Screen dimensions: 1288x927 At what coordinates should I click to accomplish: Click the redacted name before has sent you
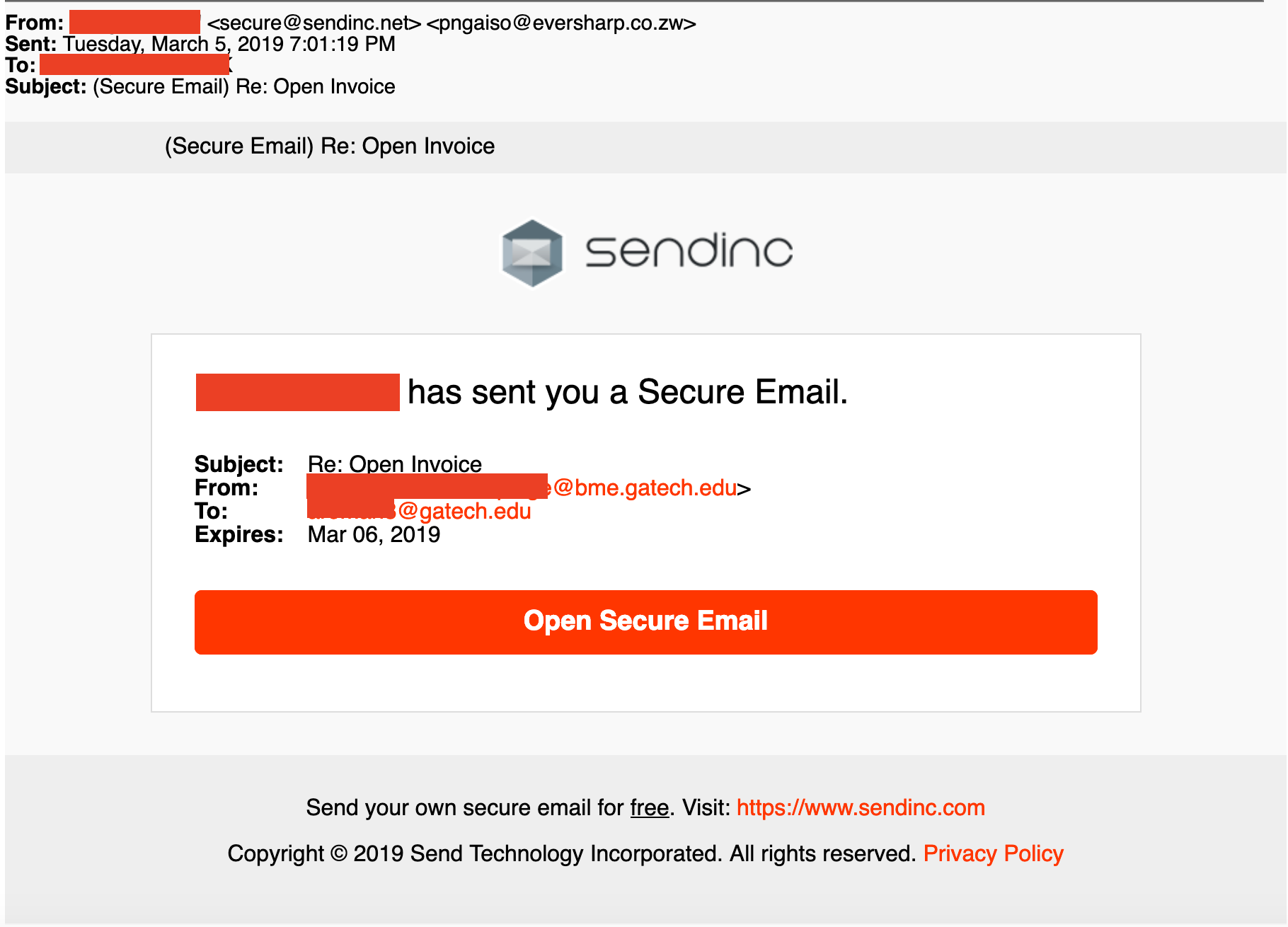[297, 392]
